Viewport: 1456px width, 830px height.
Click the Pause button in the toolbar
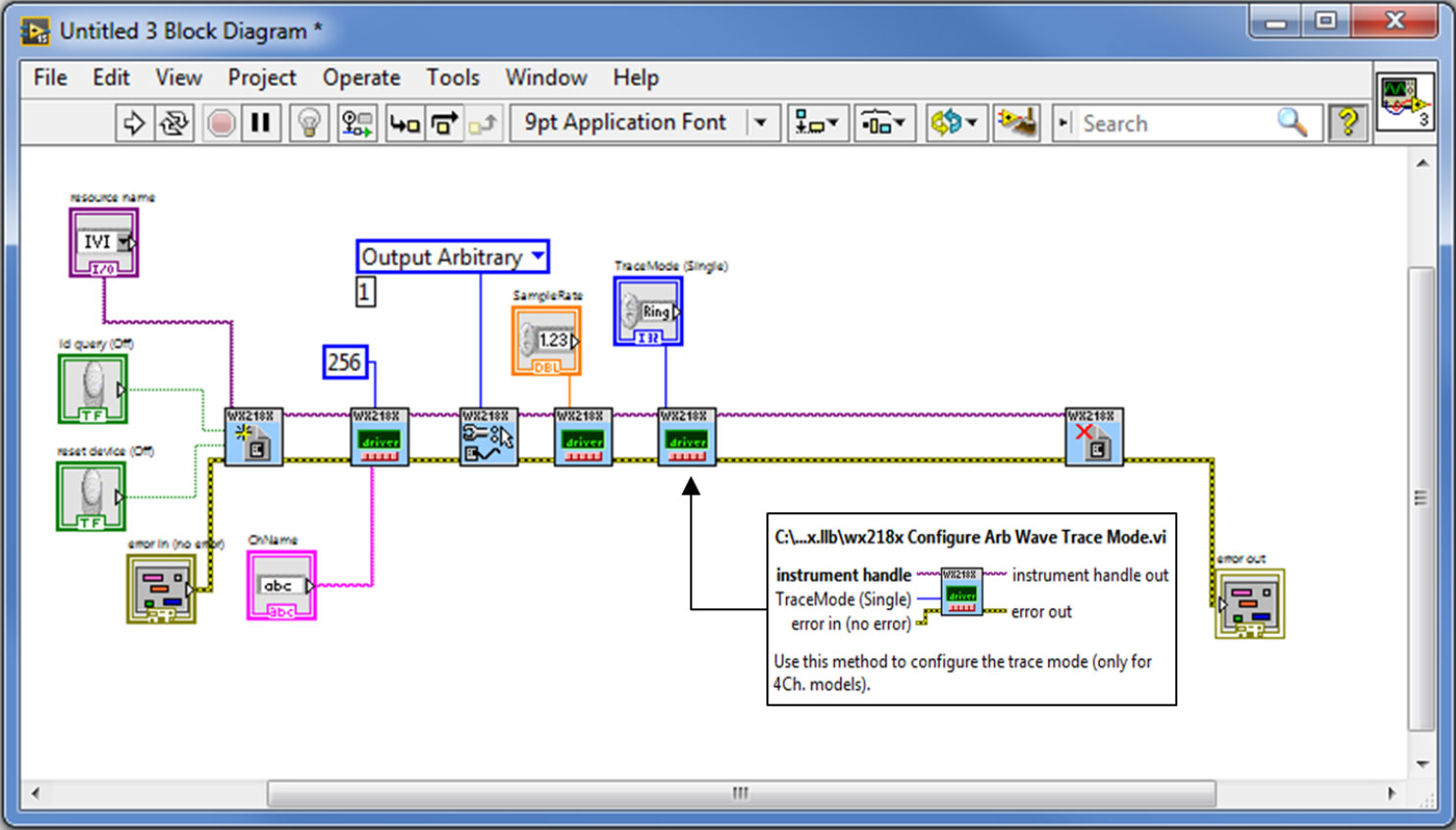[x=261, y=124]
